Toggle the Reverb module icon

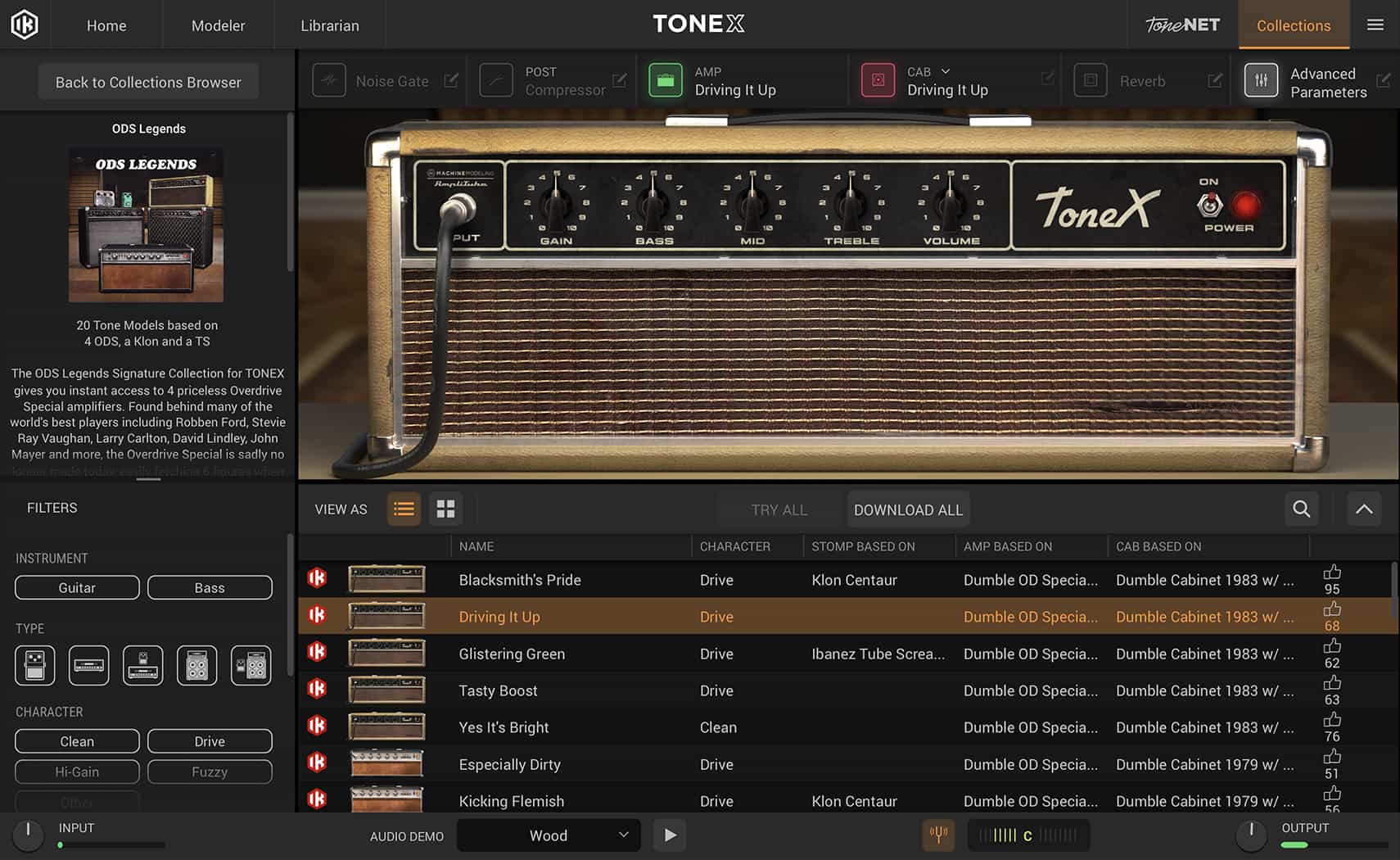[1091, 81]
